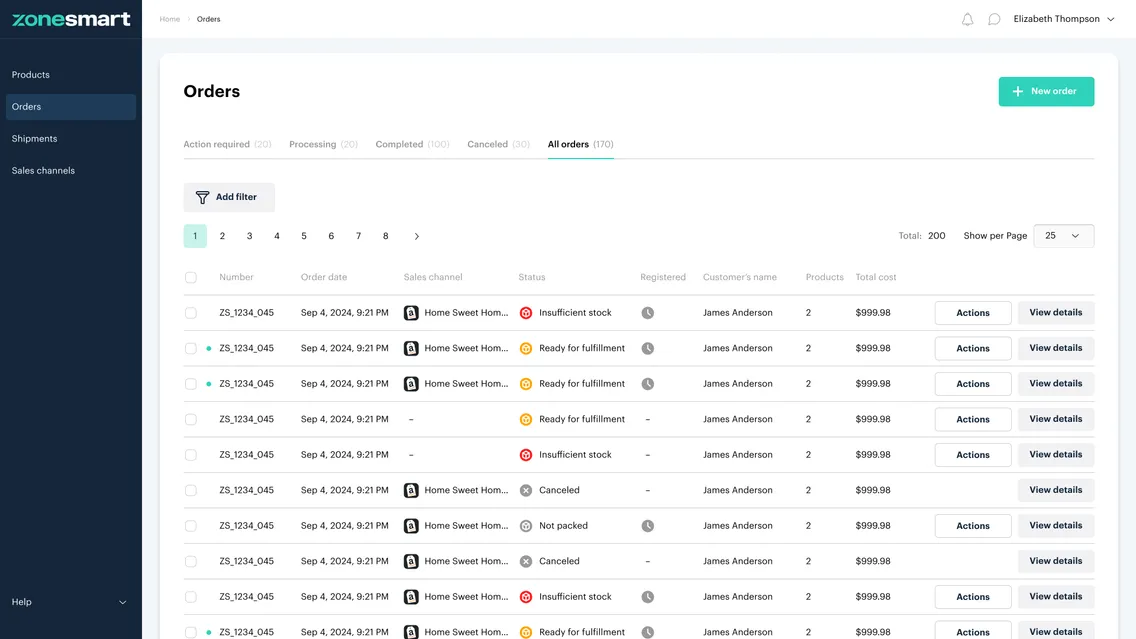Open Shipments in the sidebar
This screenshot has height=639, width=1136.
pyautogui.click(x=35, y=139)
